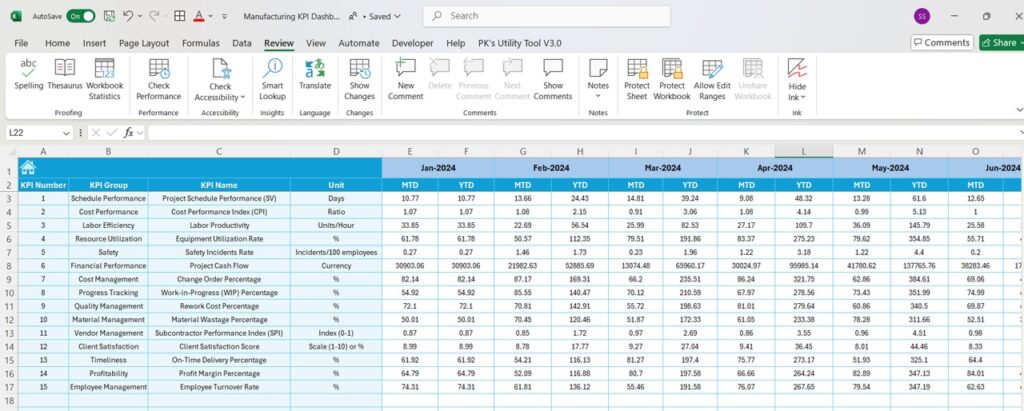Click the Undo arrow
The height and width of the screenshot is (411, 1024).
(129, 16)
